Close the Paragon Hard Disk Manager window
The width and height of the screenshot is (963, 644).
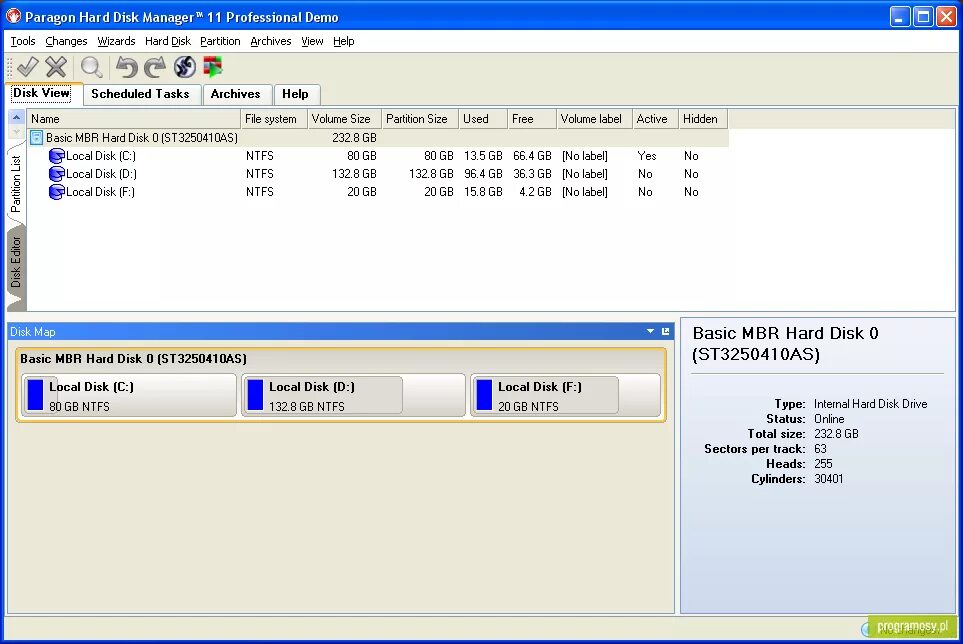coord(946,17)
